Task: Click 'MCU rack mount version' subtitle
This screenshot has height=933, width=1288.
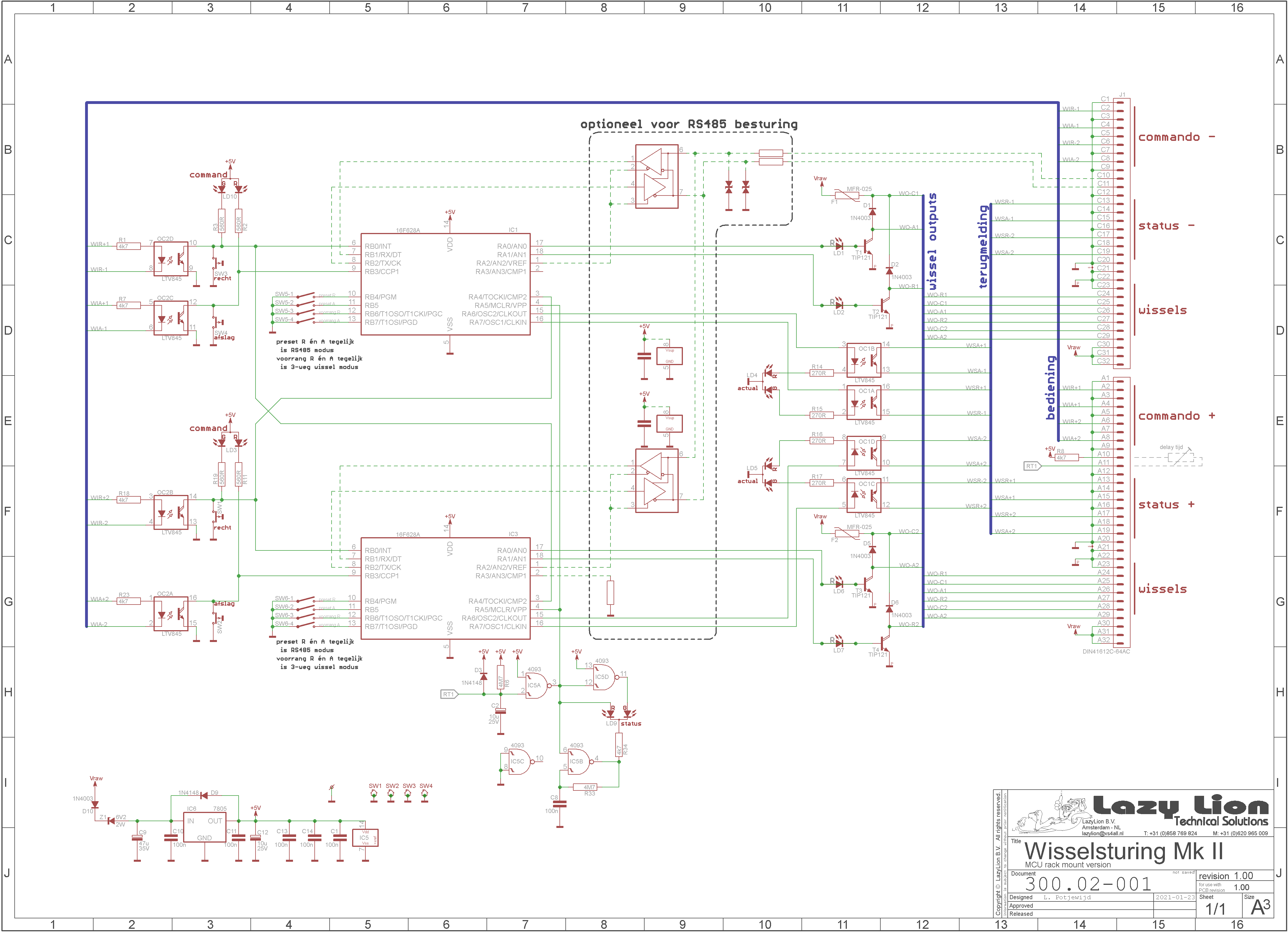Action: point(1068,865)
